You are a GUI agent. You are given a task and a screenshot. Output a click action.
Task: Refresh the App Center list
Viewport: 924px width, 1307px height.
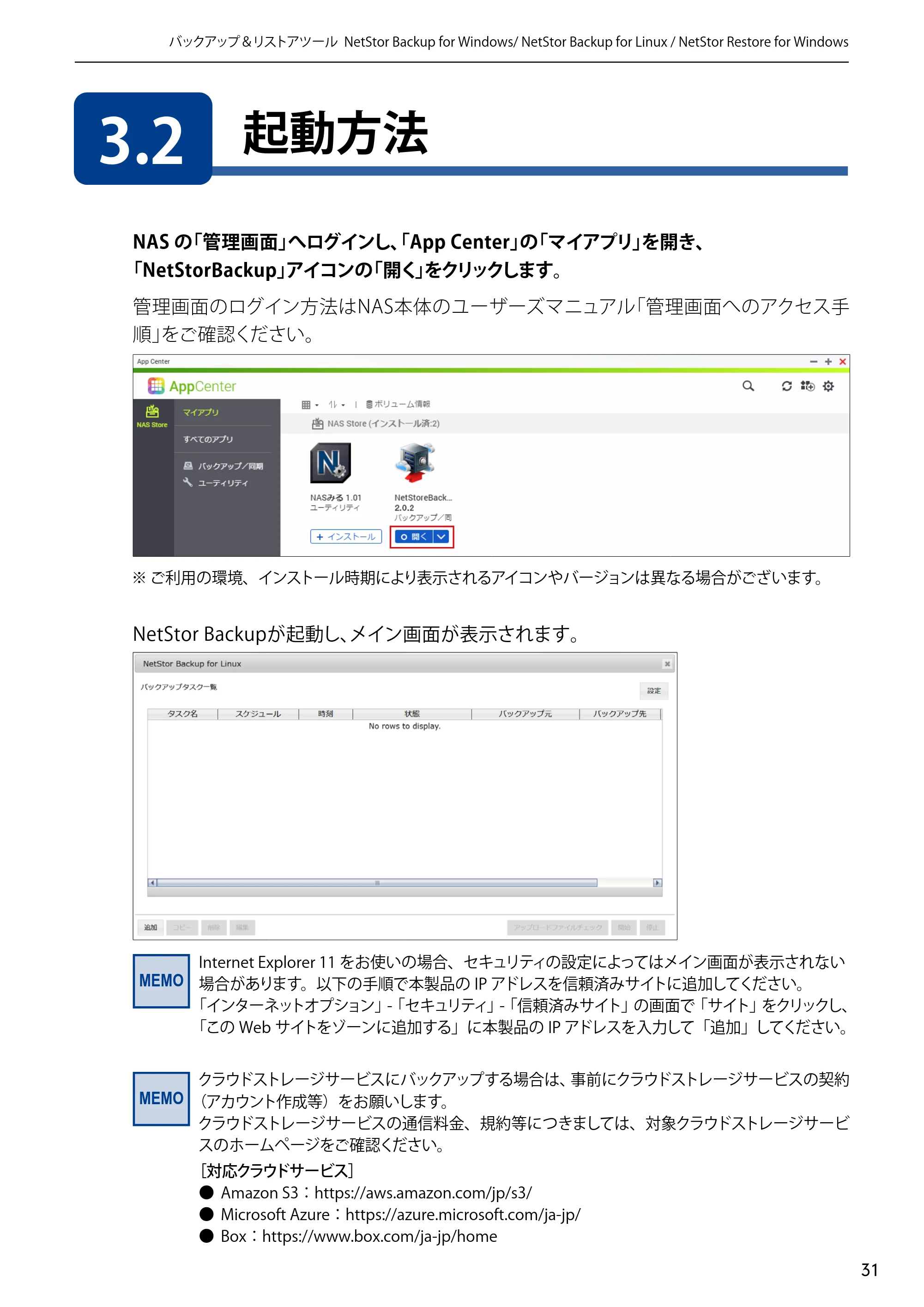pos(786,386)
